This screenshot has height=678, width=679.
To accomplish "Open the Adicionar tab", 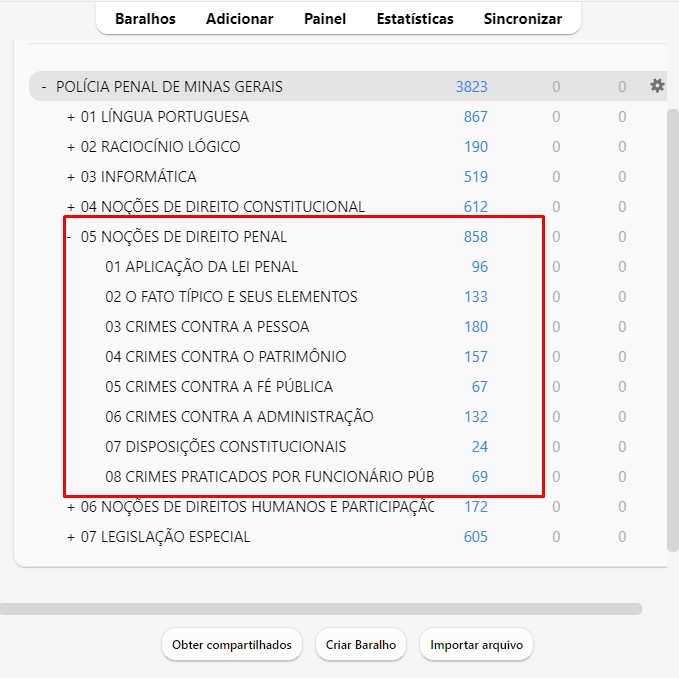I will pos(239,19).
